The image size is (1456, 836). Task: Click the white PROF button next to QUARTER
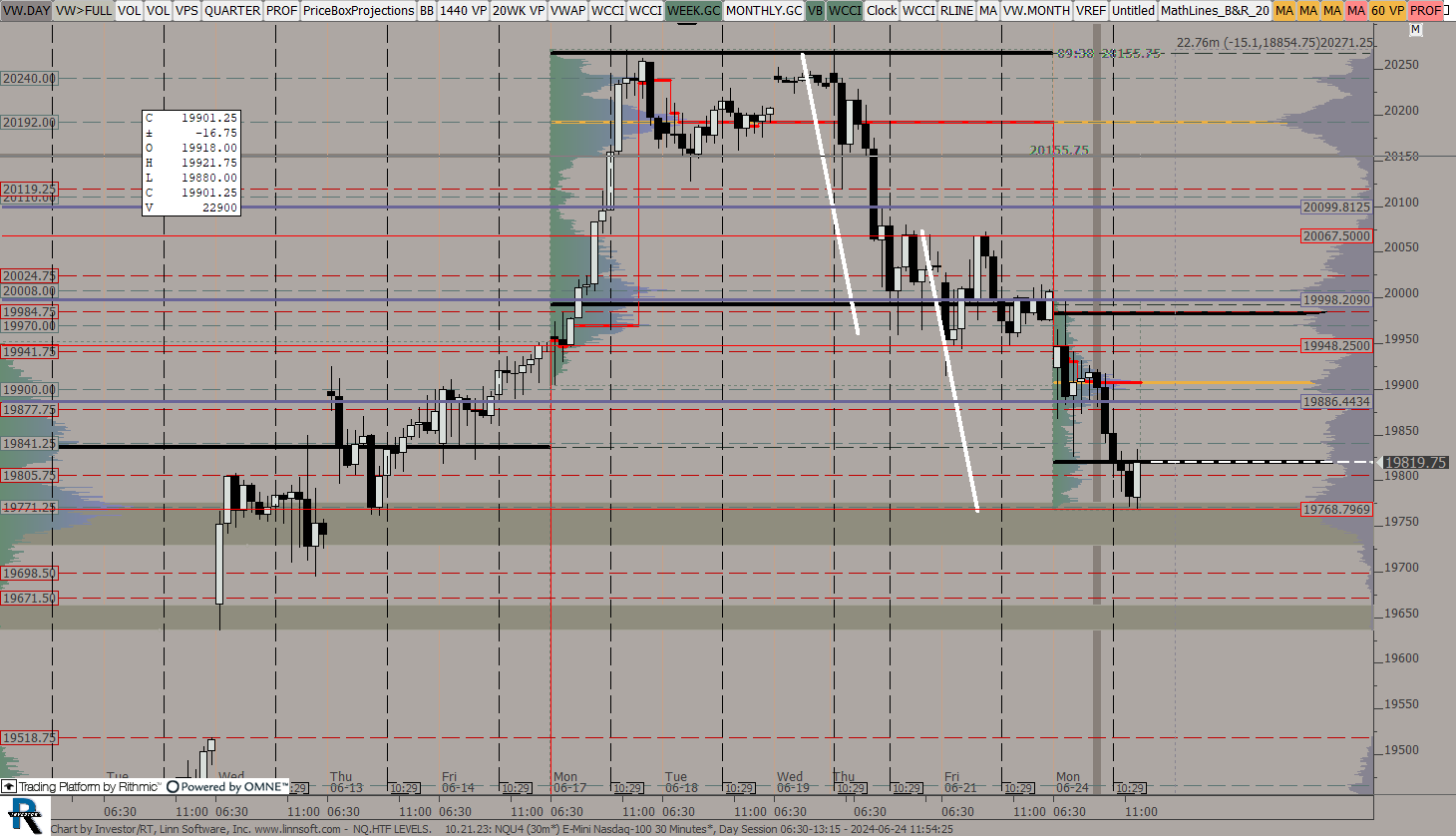coord(281,10)
